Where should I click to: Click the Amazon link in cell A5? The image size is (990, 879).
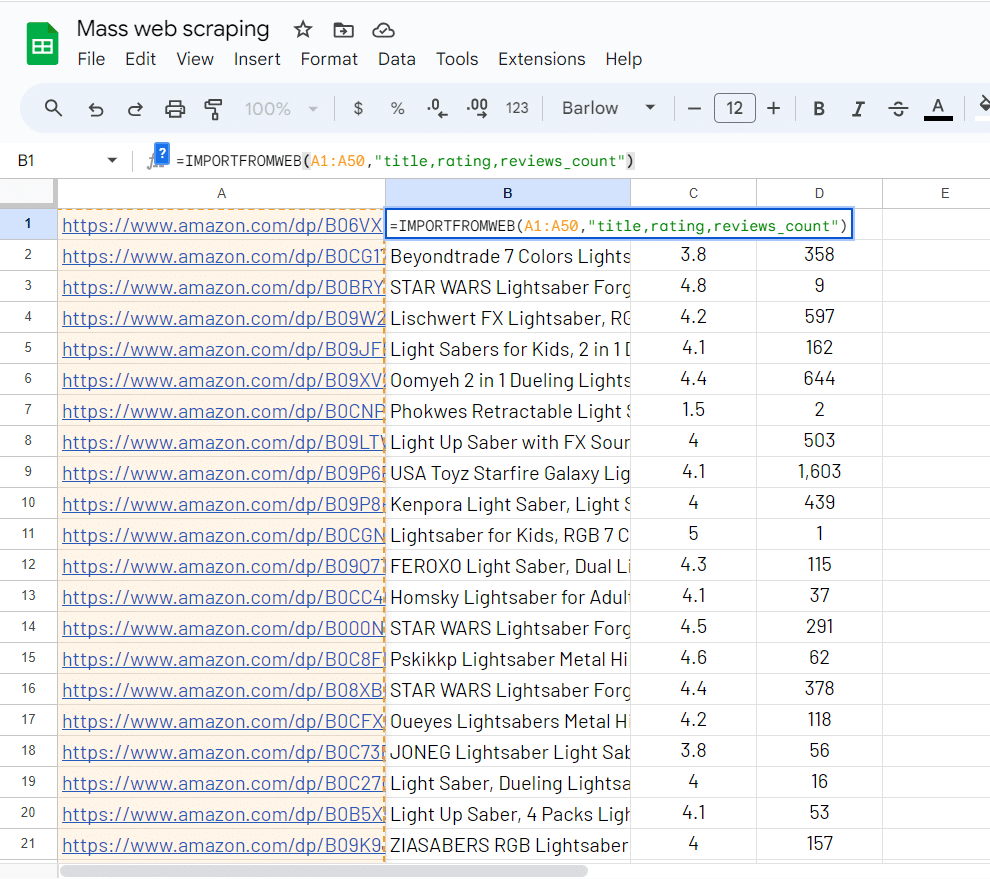pos(222,349)
